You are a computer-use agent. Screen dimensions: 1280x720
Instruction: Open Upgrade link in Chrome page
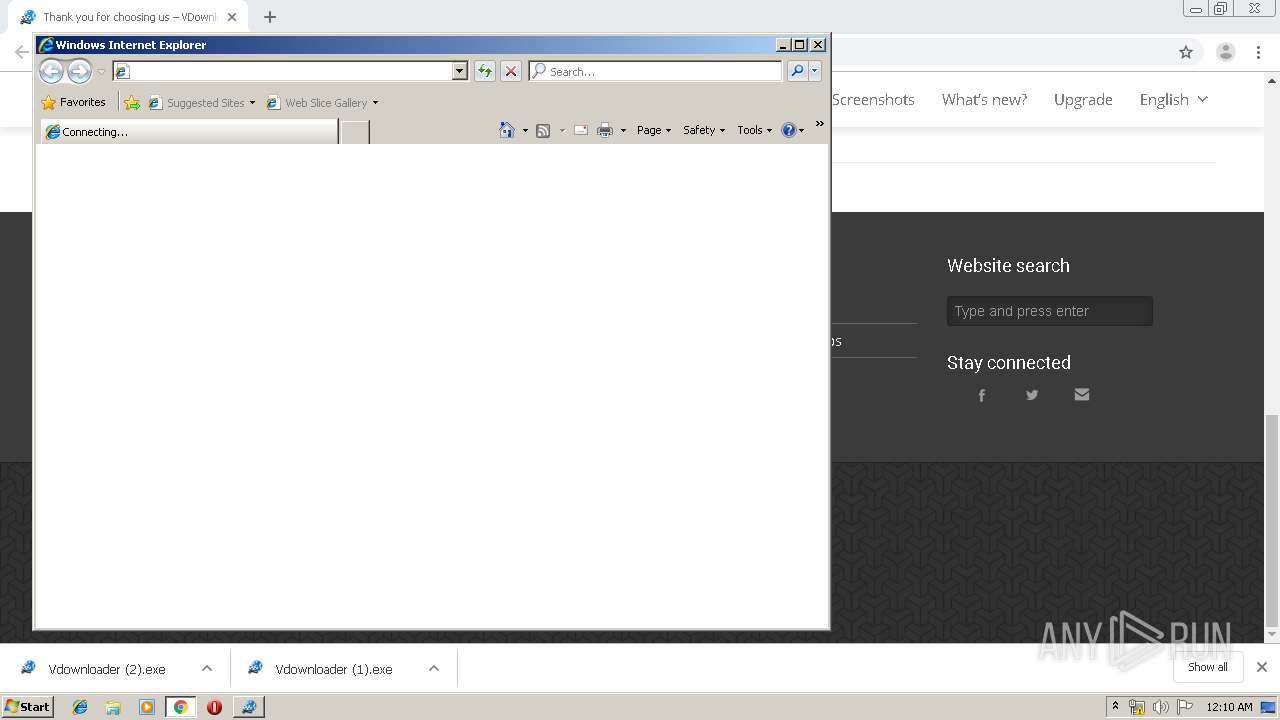click(x=1083, y=99)
